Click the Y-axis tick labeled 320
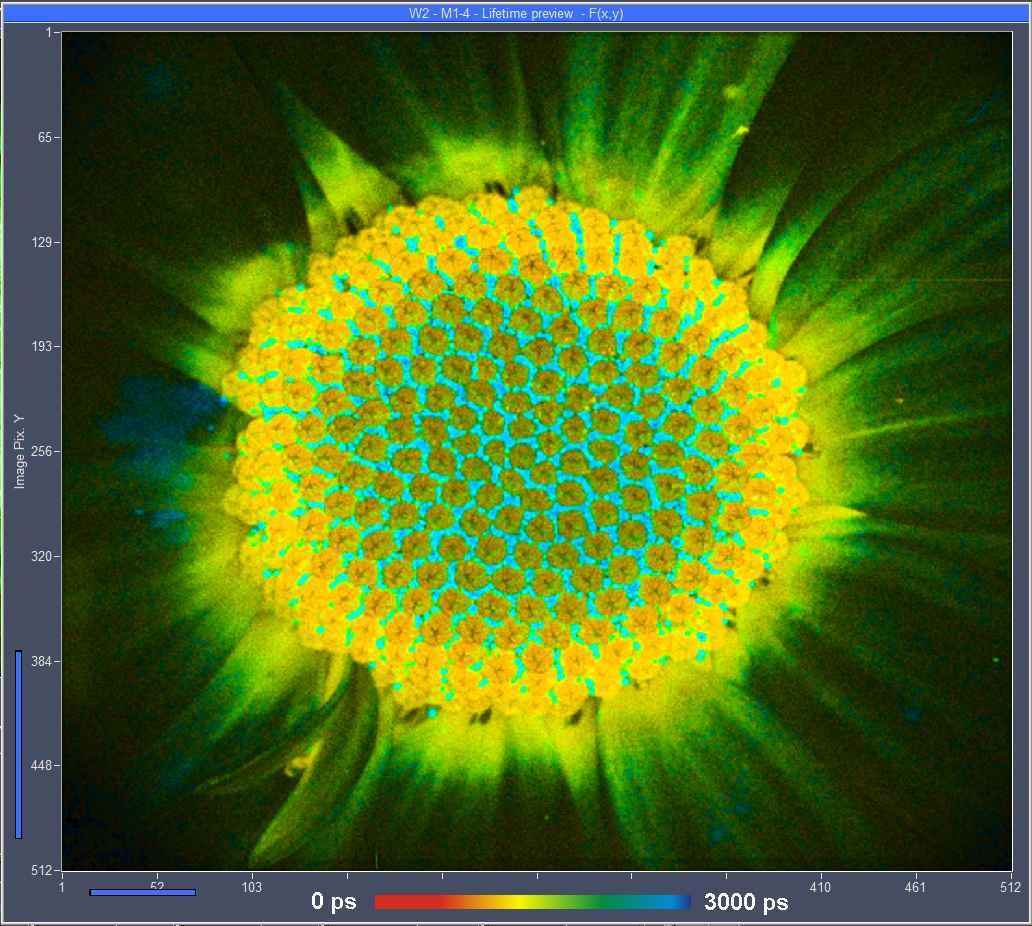Viewport: 1032px width, 926px height. pos(40,556)
